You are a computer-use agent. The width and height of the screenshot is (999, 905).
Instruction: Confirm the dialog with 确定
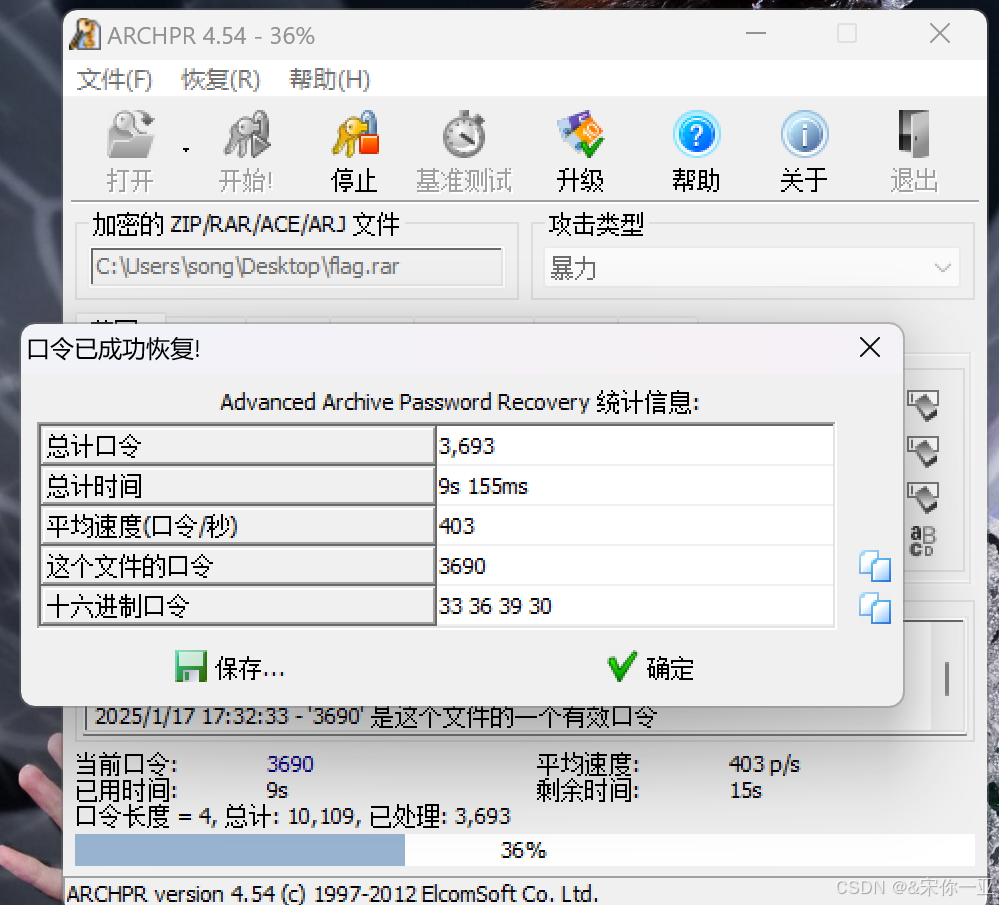[650, 667]
